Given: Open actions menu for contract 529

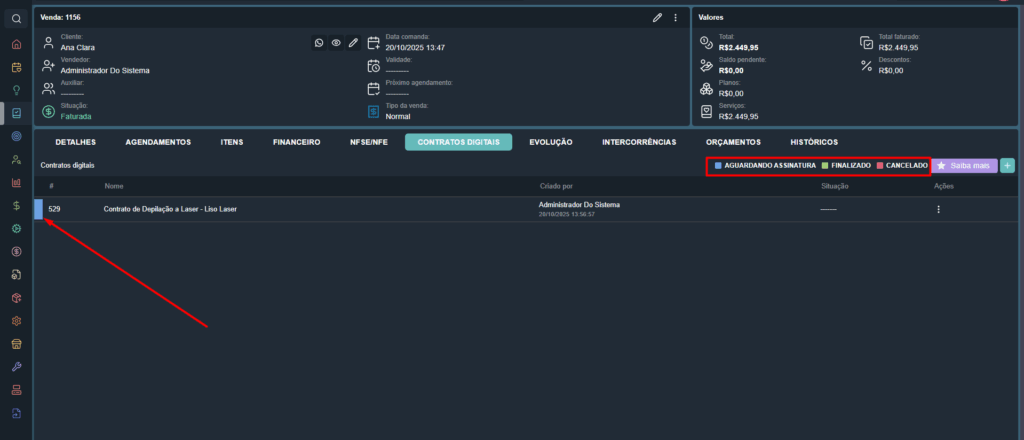Looking at the screenshot, I should pos(938,209).
